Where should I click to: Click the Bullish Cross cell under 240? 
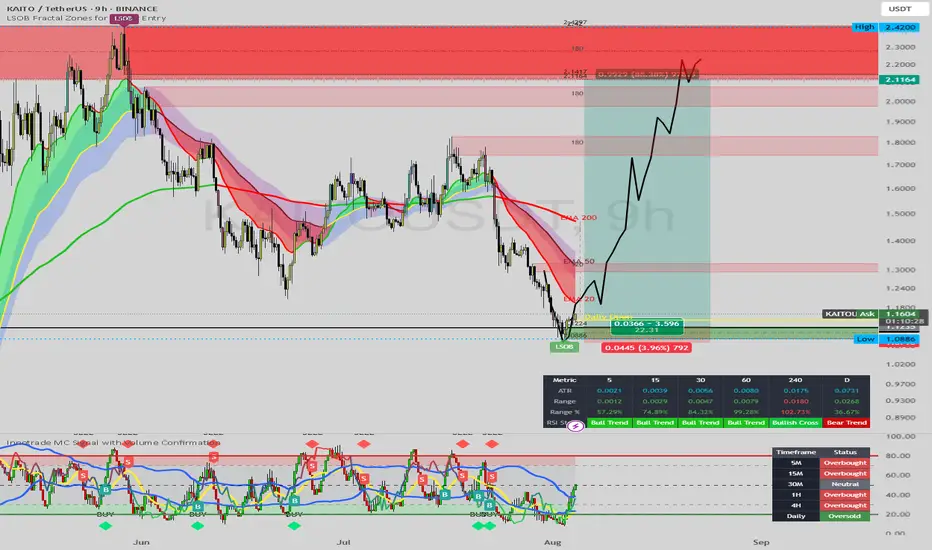click(795, 423)
